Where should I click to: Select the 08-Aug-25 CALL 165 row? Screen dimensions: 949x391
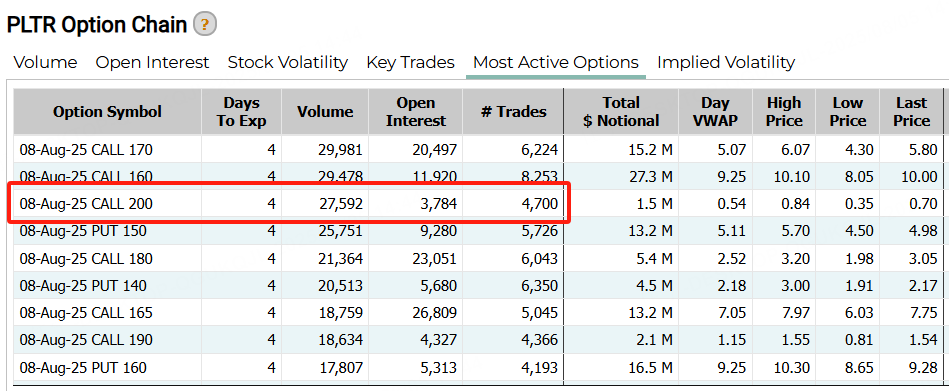point(478,313)
